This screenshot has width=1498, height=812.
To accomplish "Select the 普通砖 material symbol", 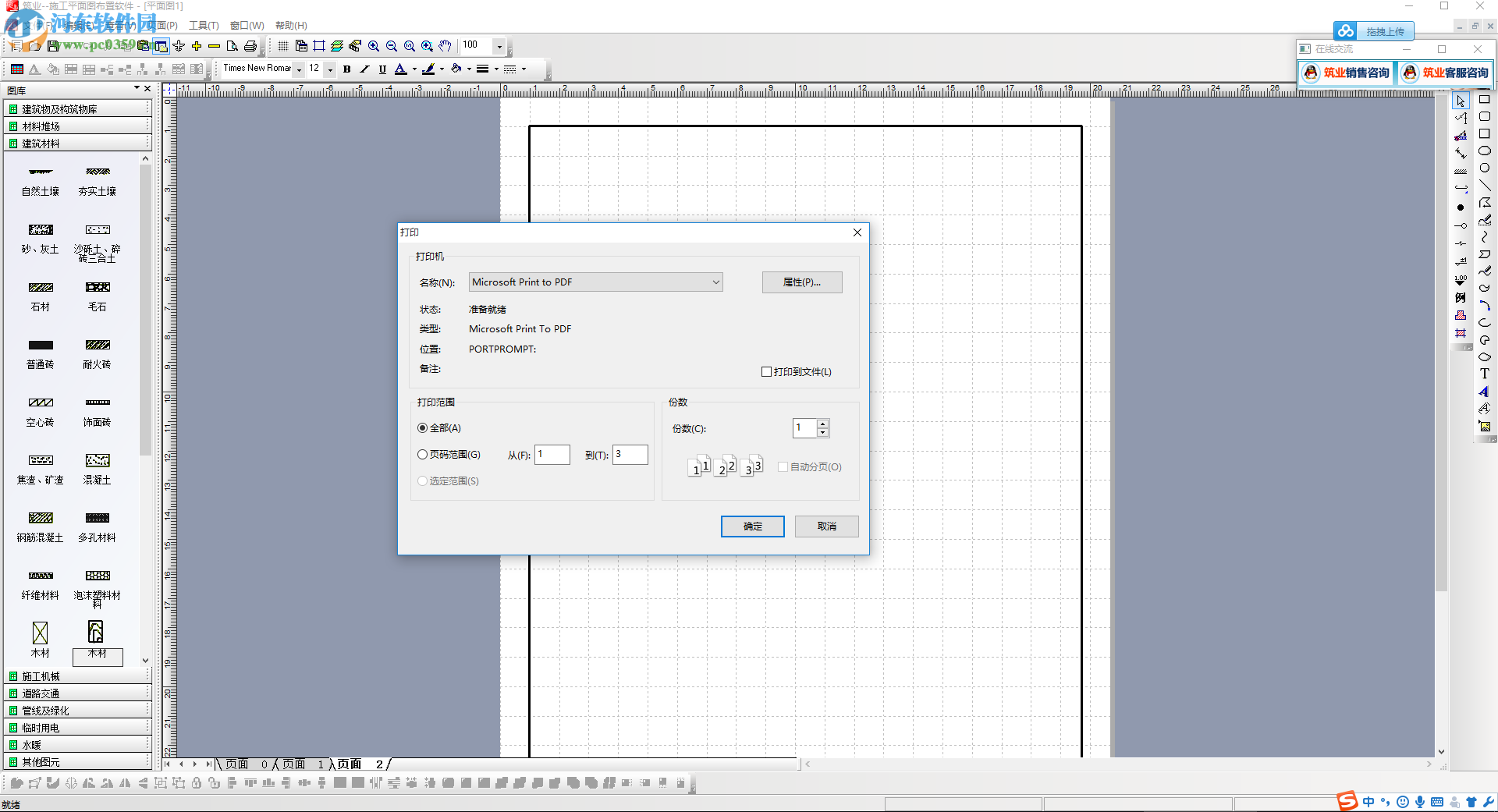I will tap(41, 354).
